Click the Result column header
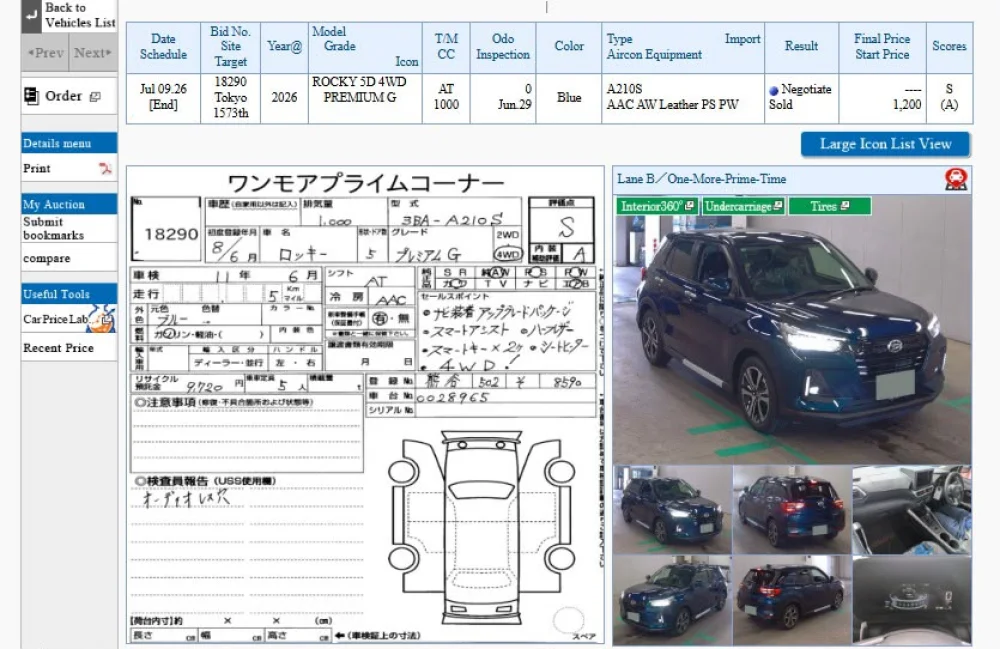1000x649 pixels. coord(801,47)
